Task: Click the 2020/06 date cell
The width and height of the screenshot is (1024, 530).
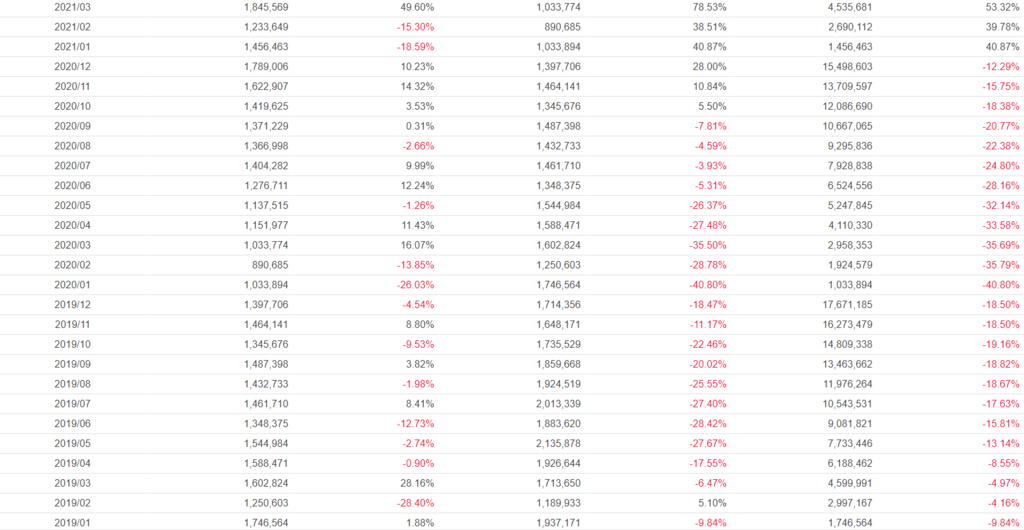Action: 73,185
